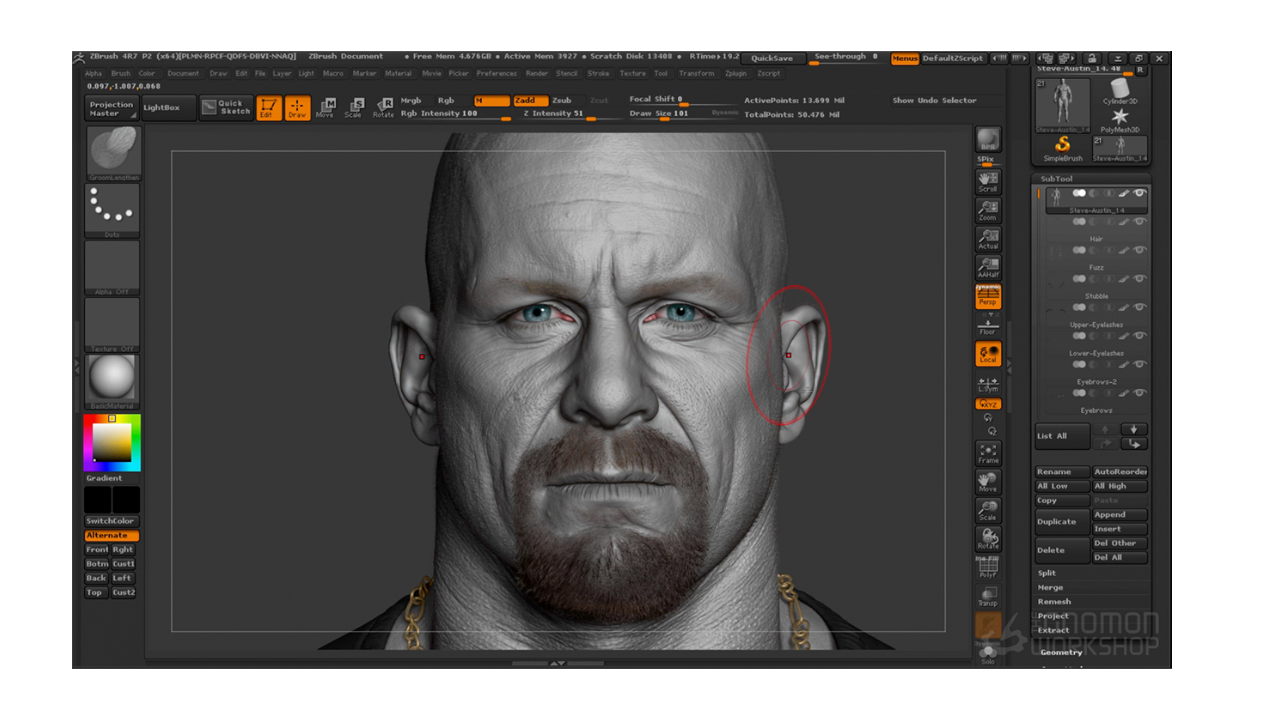
Task: Expand the Geometry section
Action: coord(1061,652)
